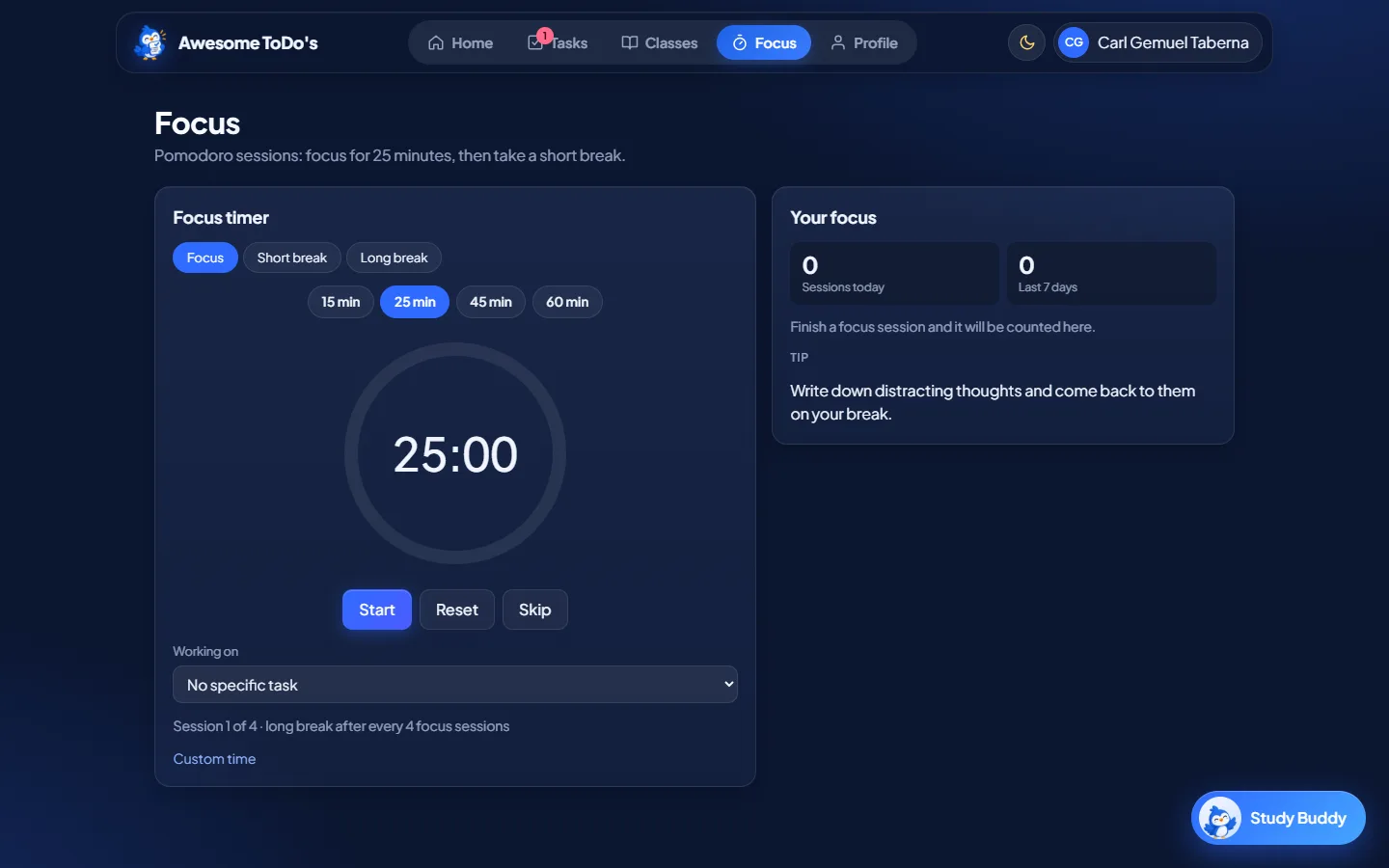
Task: Toggle dark mode with moon icon
Action: click(x=1026, y=42)
